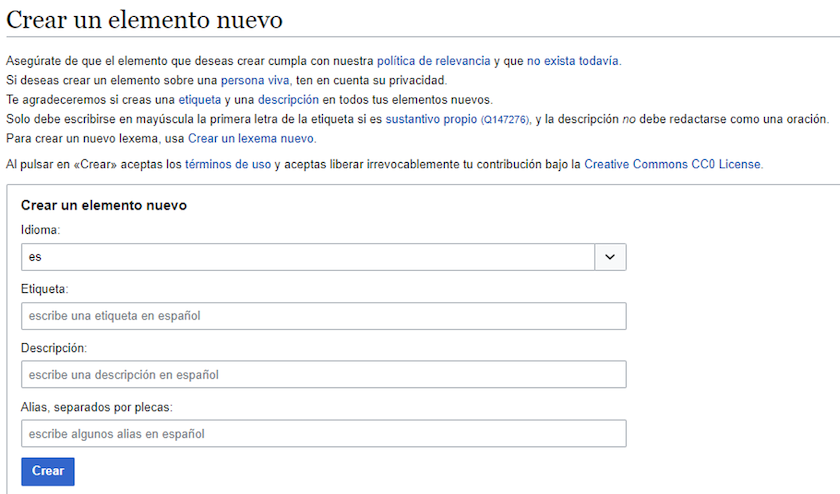Click the Q147276 identifier link
840x494 pixels.
(x=505, y=120)
